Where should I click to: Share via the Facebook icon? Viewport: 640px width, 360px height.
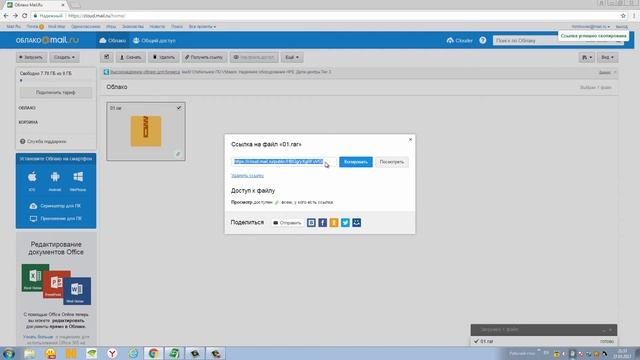click(x=322, y=222)
